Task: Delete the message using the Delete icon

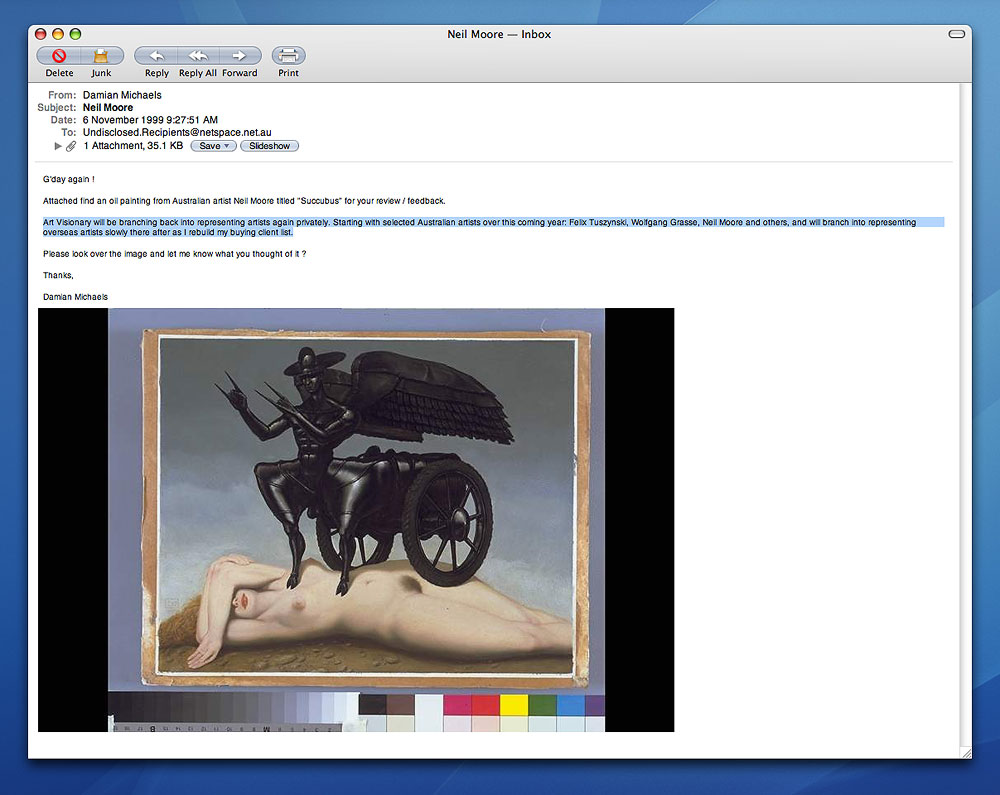Action: pyautogui.click(x=59, y=55)
